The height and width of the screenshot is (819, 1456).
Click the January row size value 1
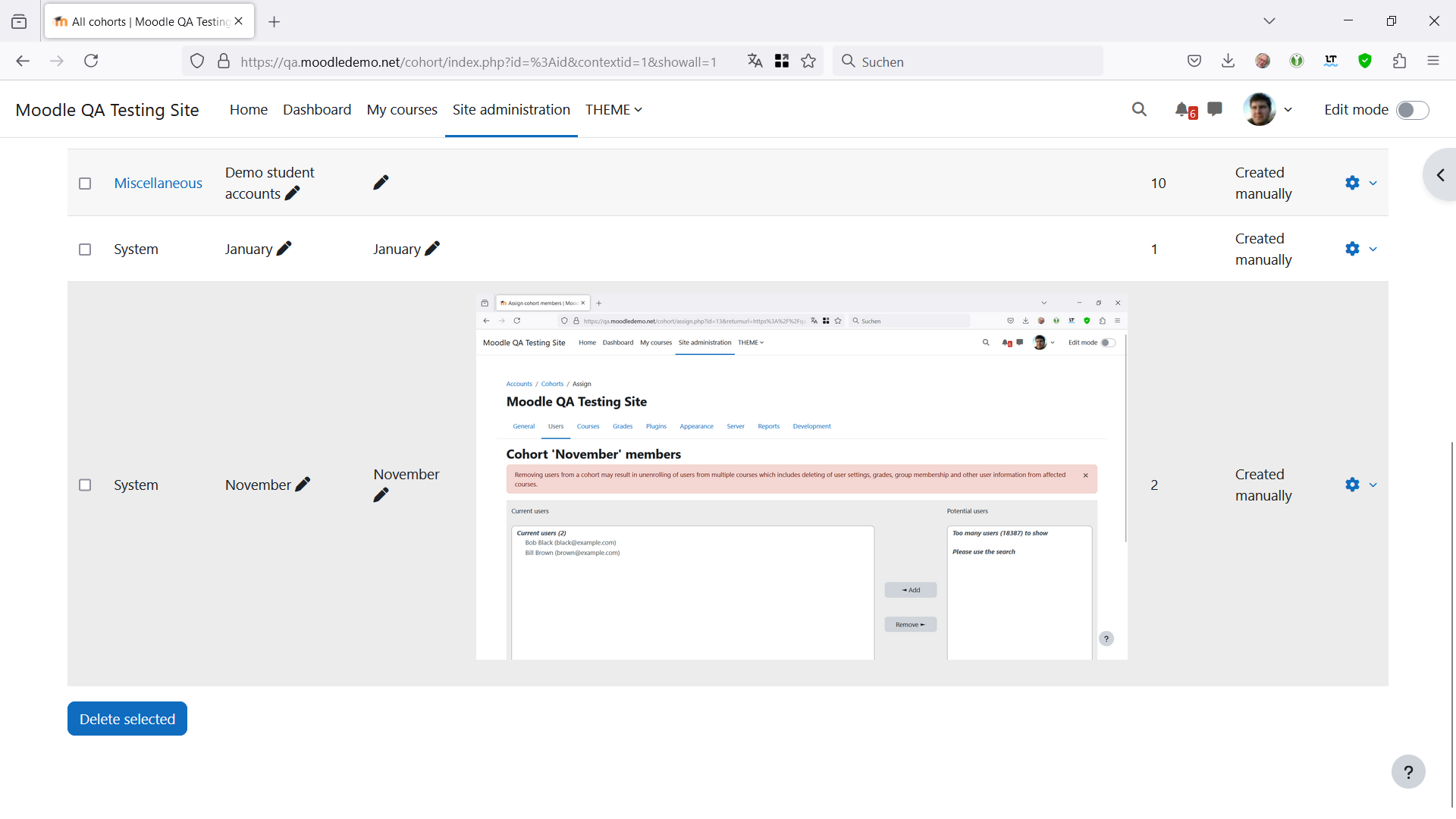(x=1154, y=249)
